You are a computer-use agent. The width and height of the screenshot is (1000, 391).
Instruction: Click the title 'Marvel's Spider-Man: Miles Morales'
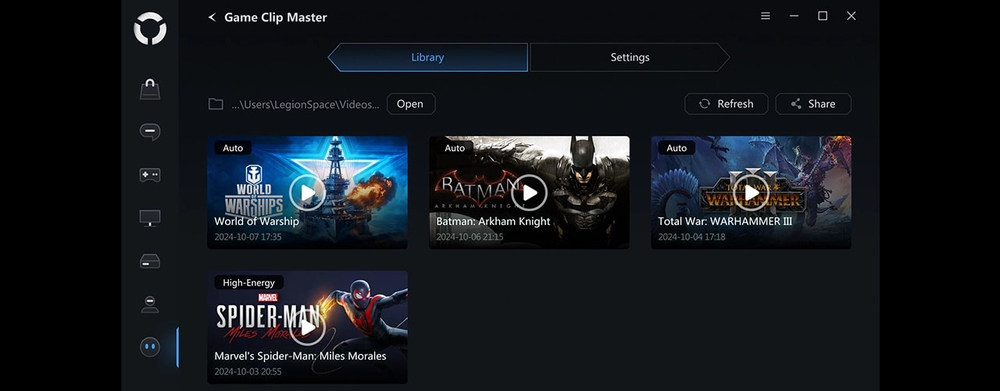(x=300, y=356)
